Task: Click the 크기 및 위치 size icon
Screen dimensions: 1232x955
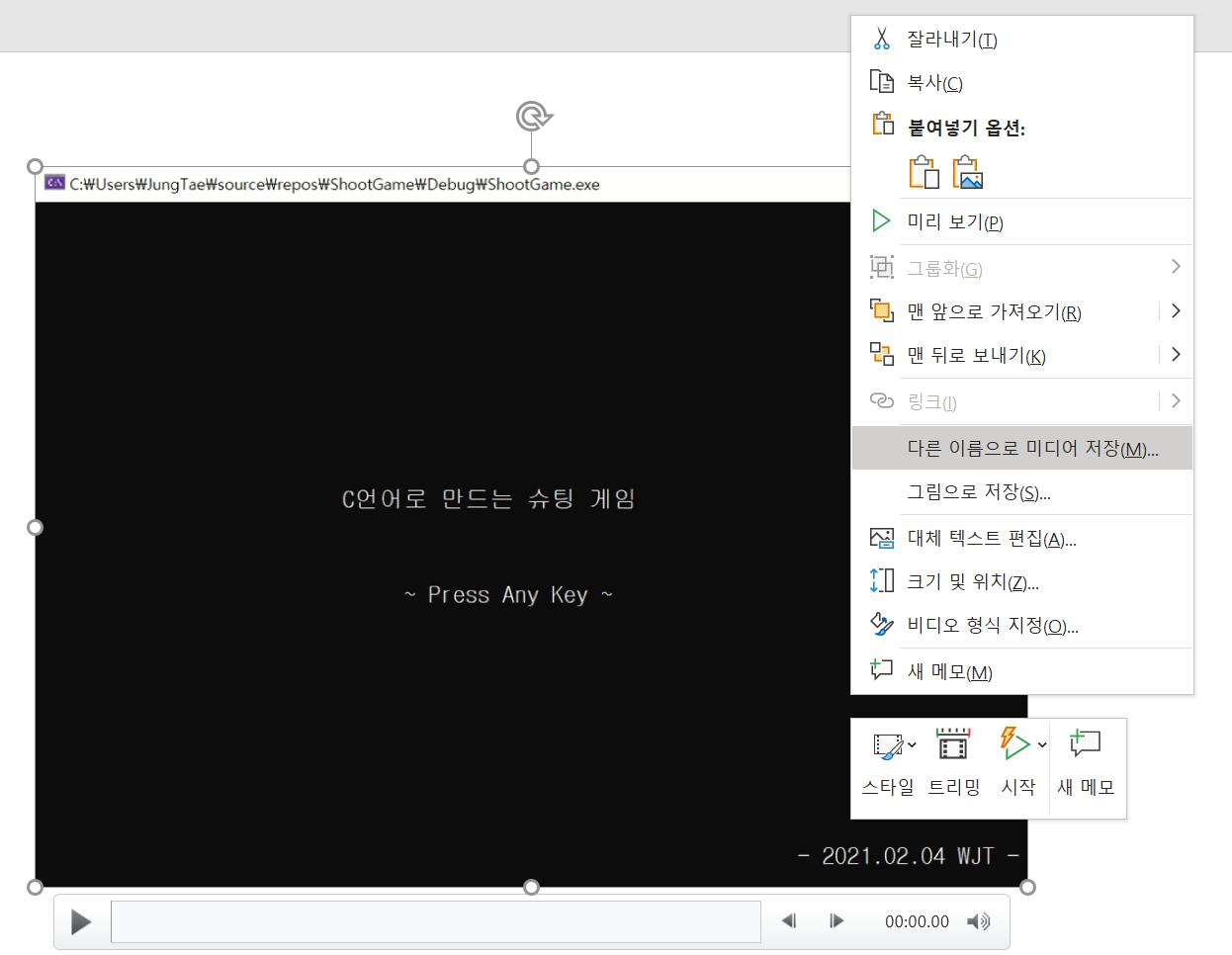Action: coord(881,580)
